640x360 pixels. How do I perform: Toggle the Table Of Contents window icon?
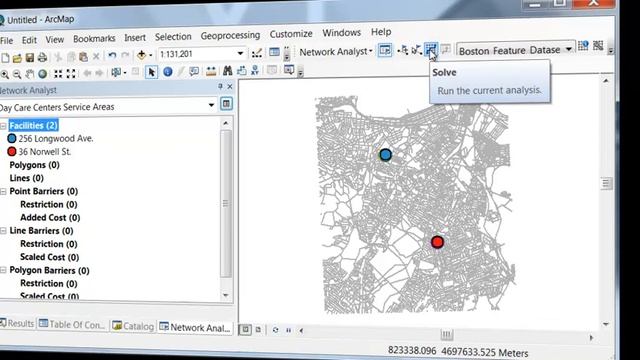[x=274, y=52]
